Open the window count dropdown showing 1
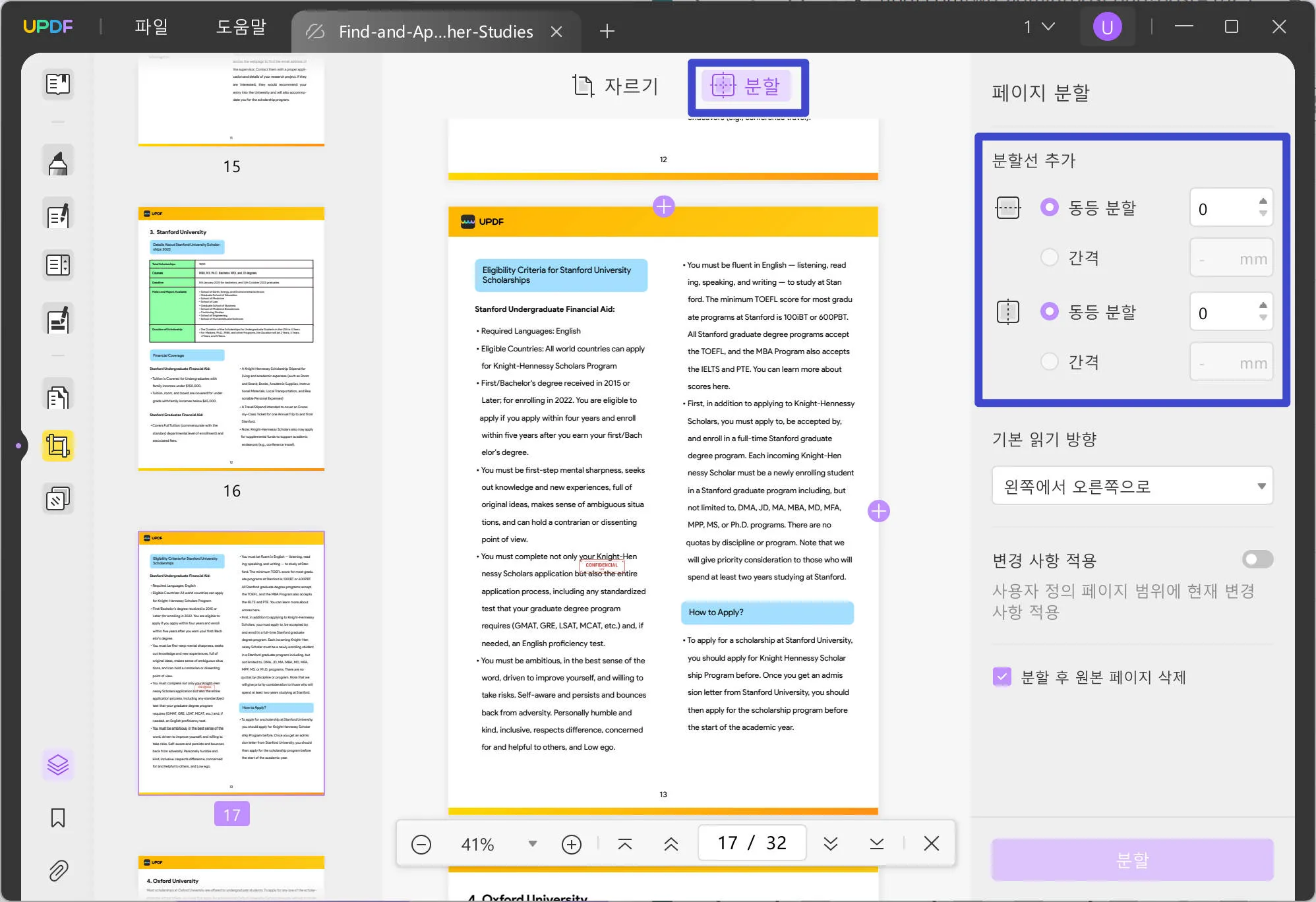Viewport: 1316px width, 902px height. click(x=1039, y=27)
